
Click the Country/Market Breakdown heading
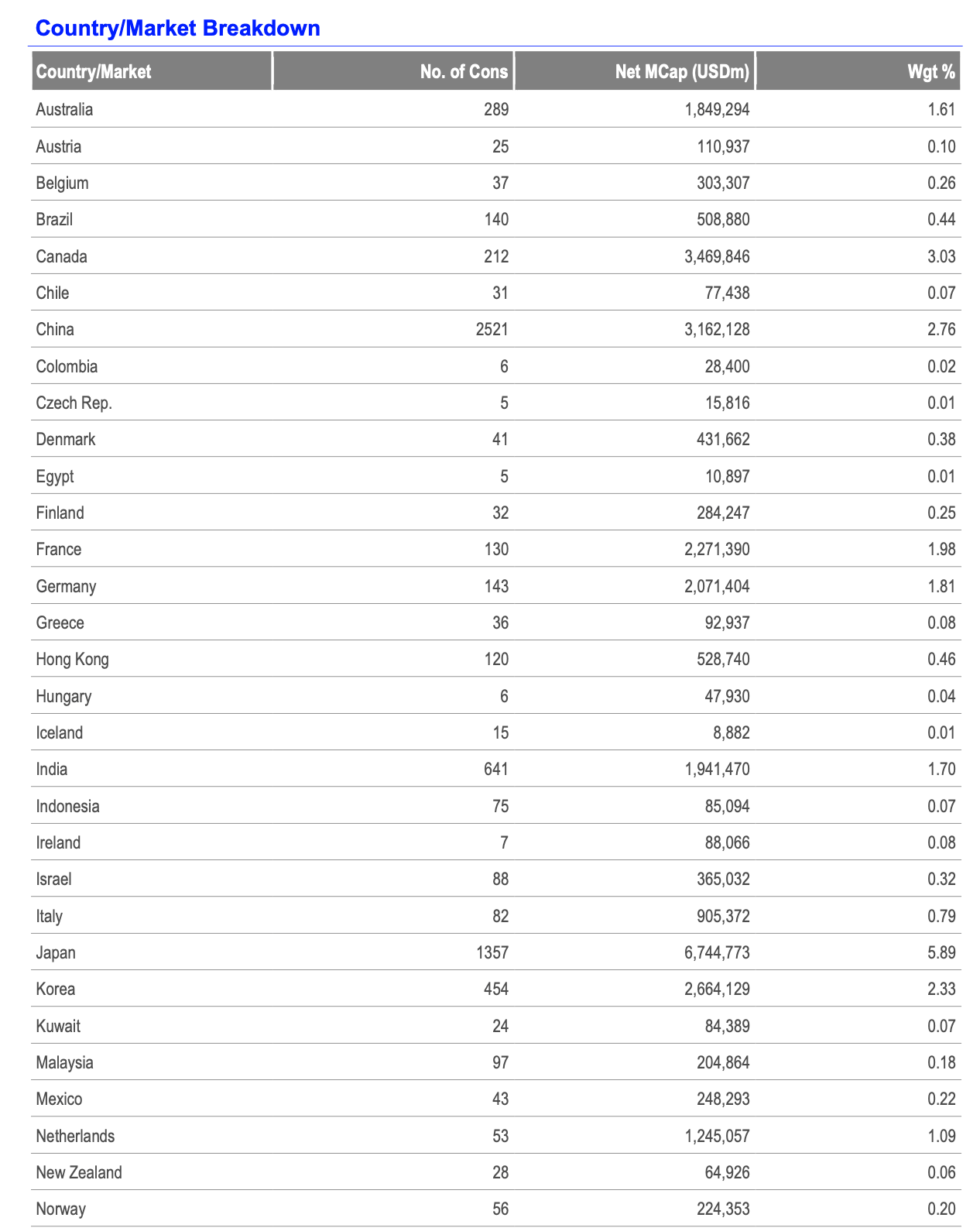point(178,28)
